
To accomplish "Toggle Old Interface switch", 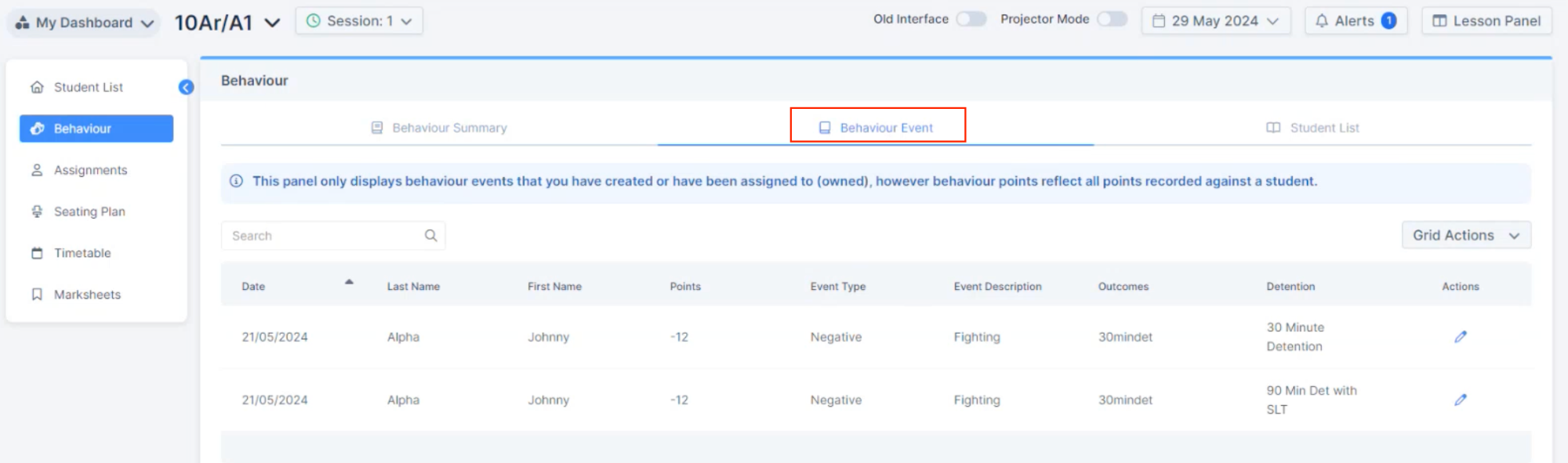I will point(971,19).
